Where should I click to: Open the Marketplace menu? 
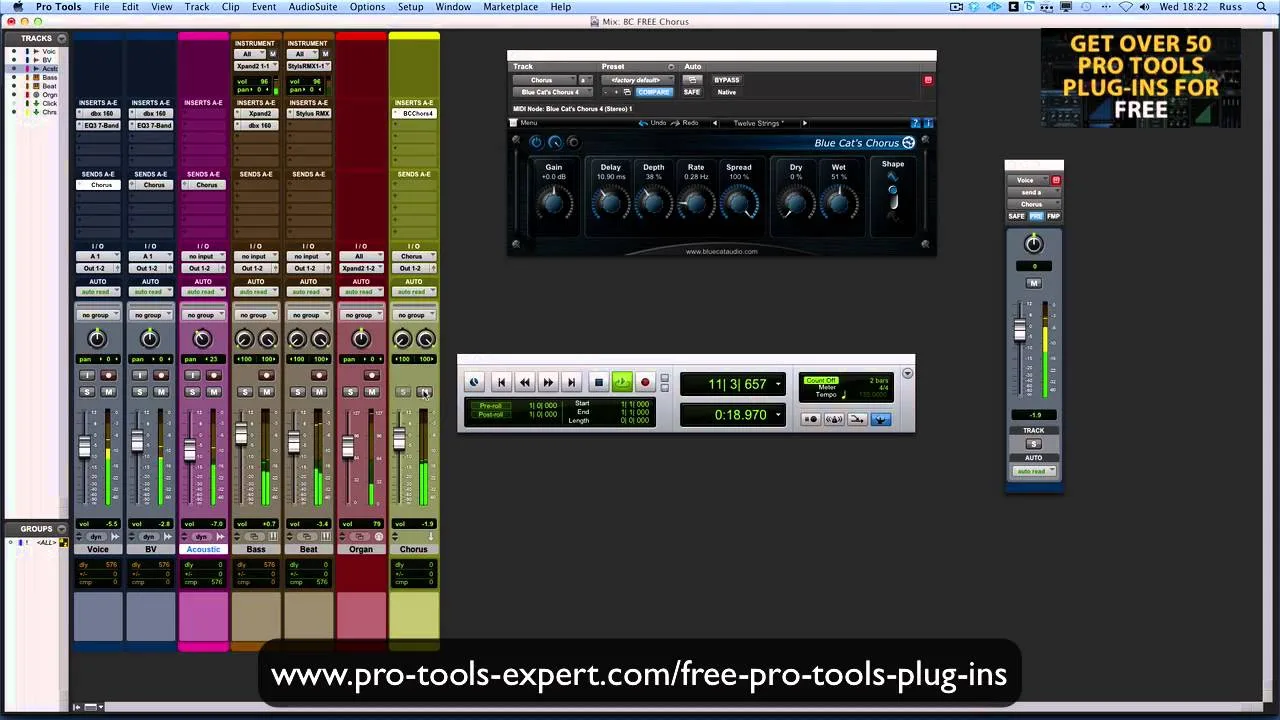click(x=510, y=7)
